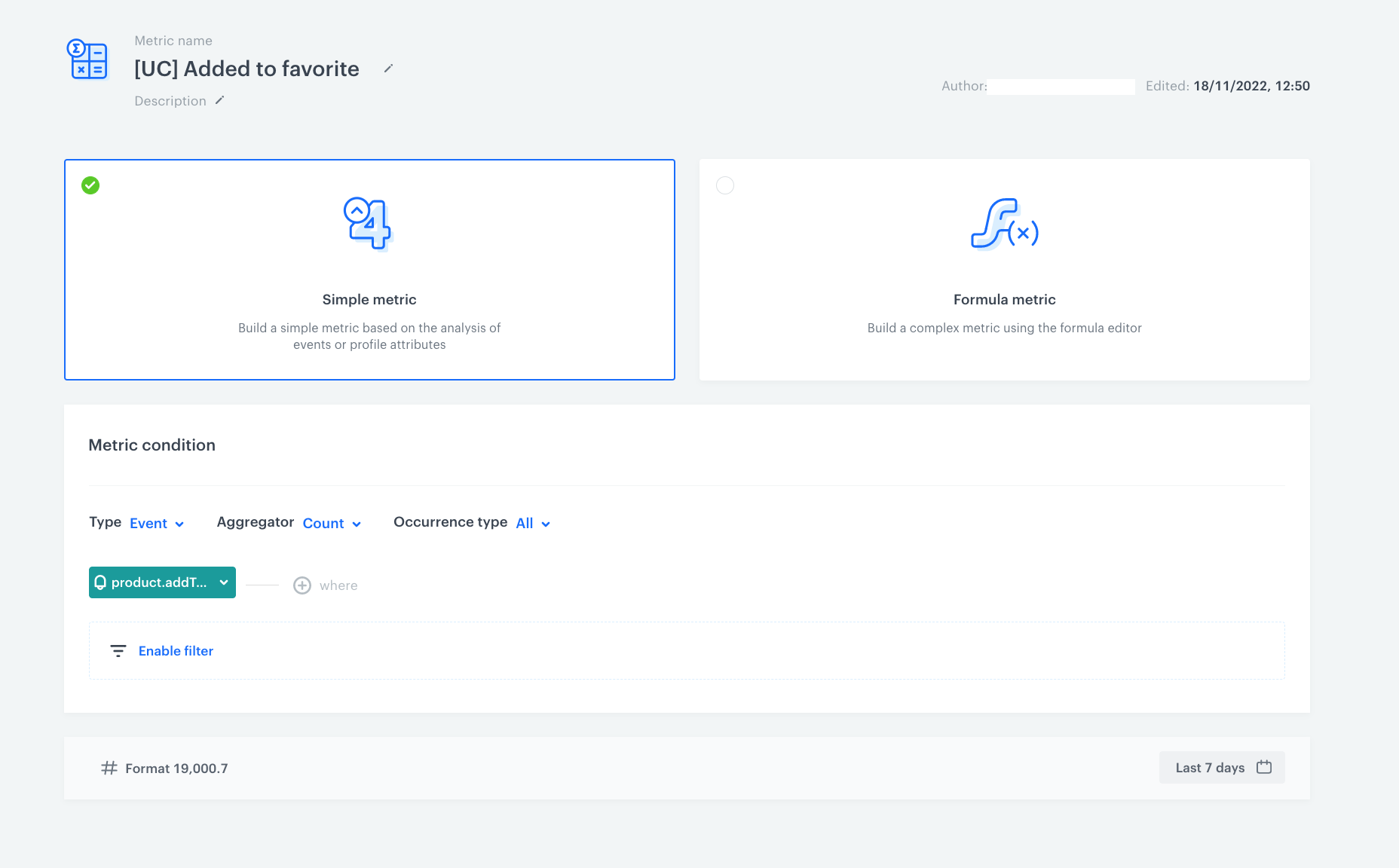
Task: Expand the Aggregator Count dropdown
Action: coord(332,524)
